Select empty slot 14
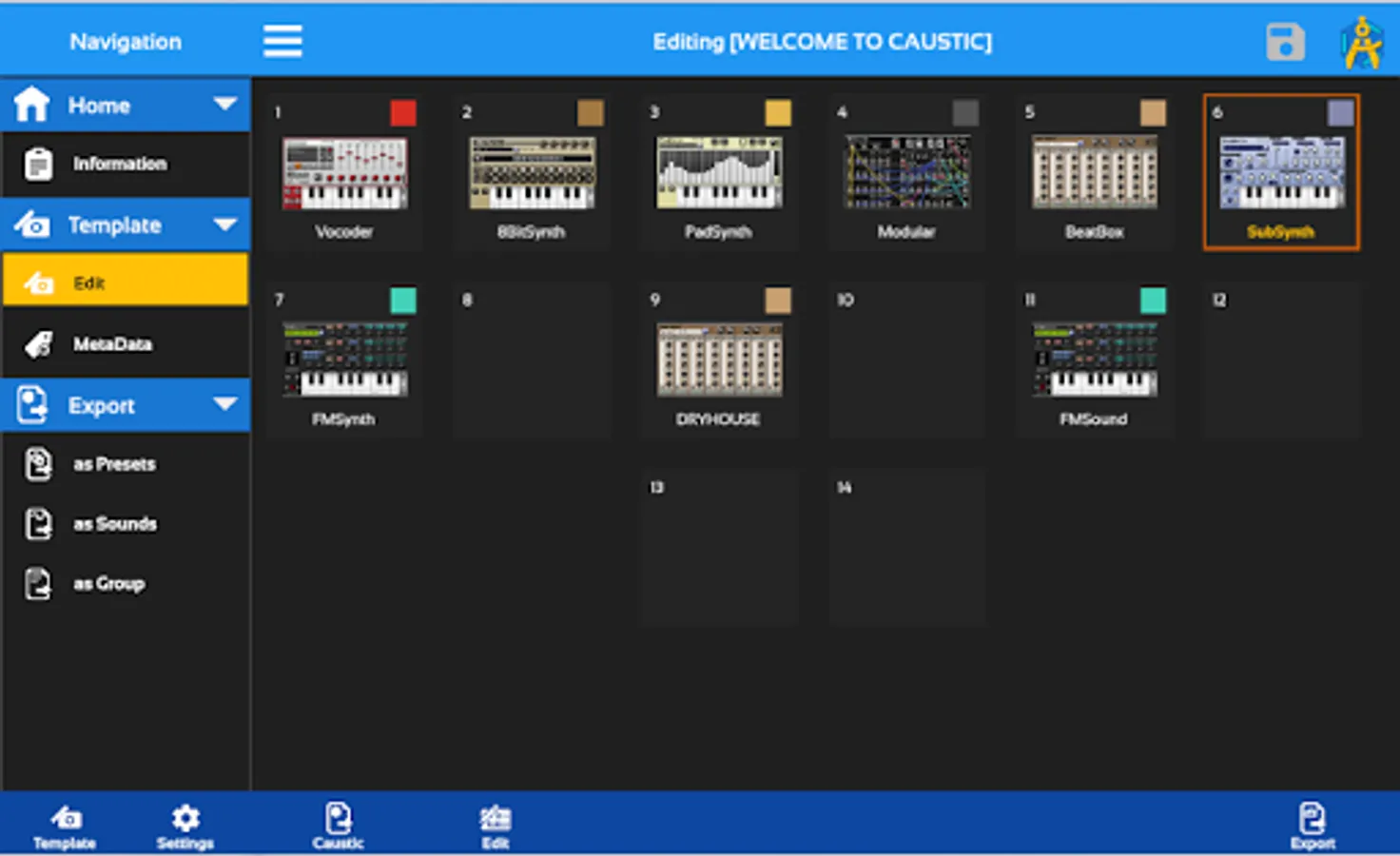 [x=907, y=548]
